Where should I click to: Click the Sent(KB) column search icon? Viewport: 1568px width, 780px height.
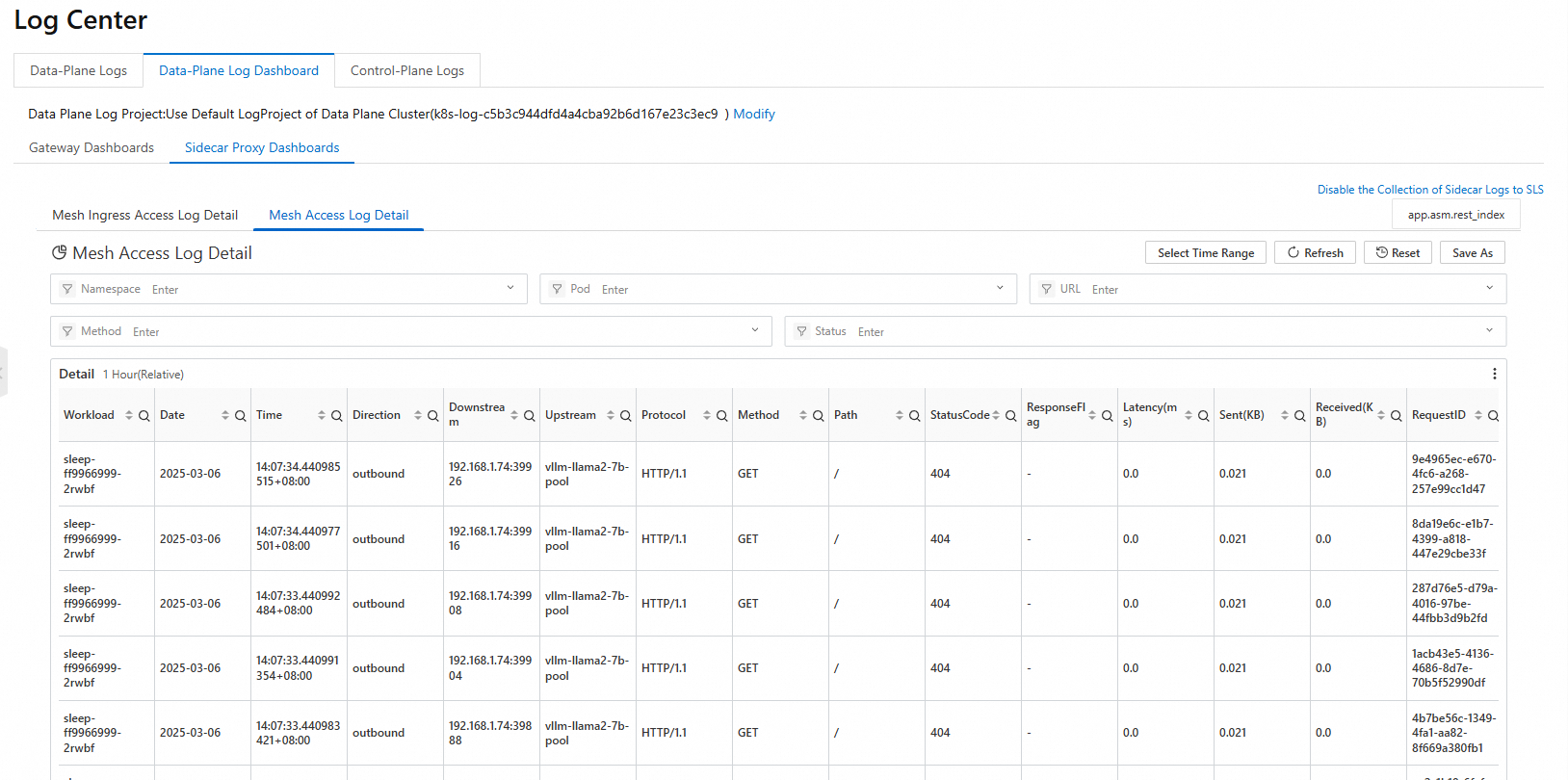[1300, 416]
